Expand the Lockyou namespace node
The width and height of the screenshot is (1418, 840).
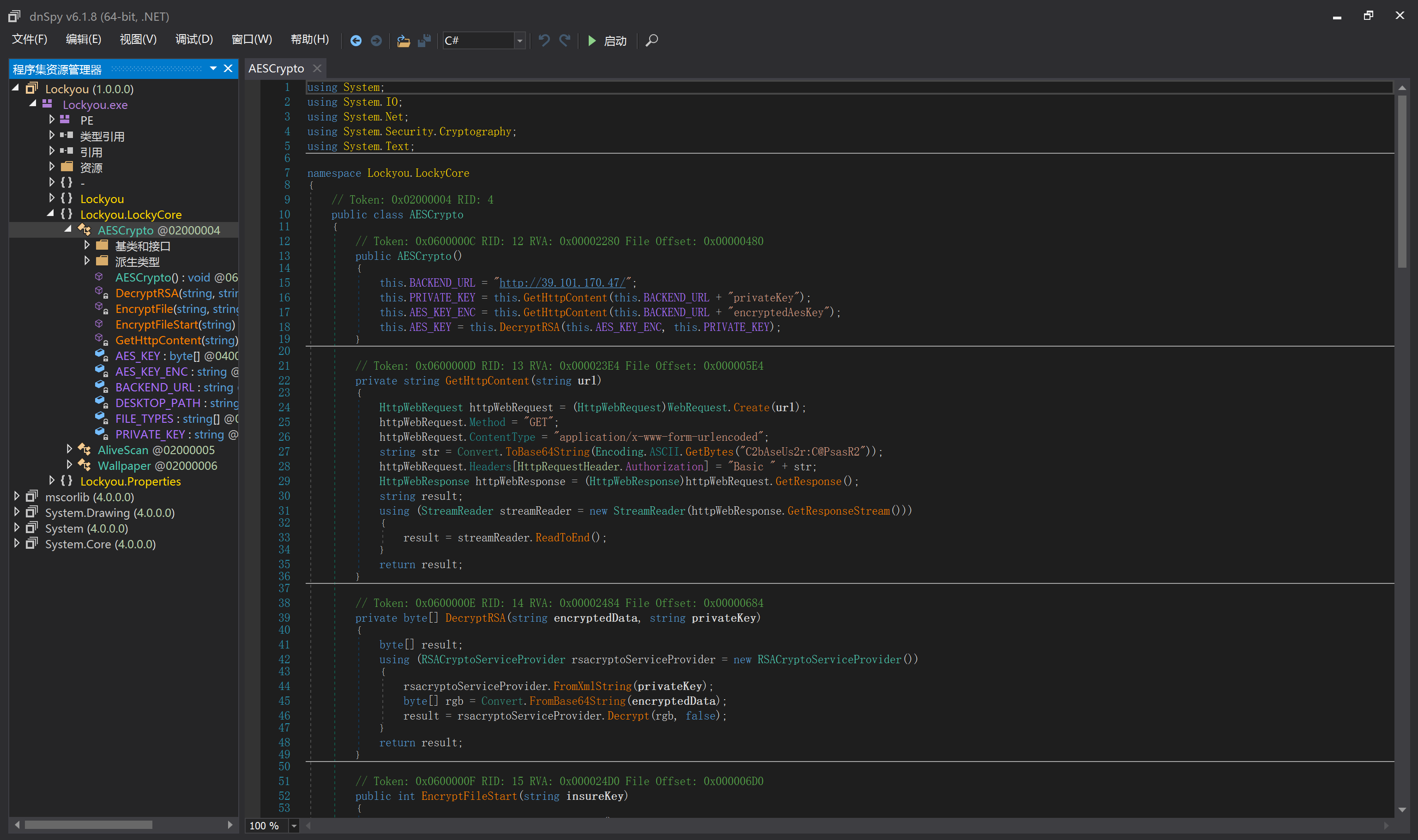[52, 198]
